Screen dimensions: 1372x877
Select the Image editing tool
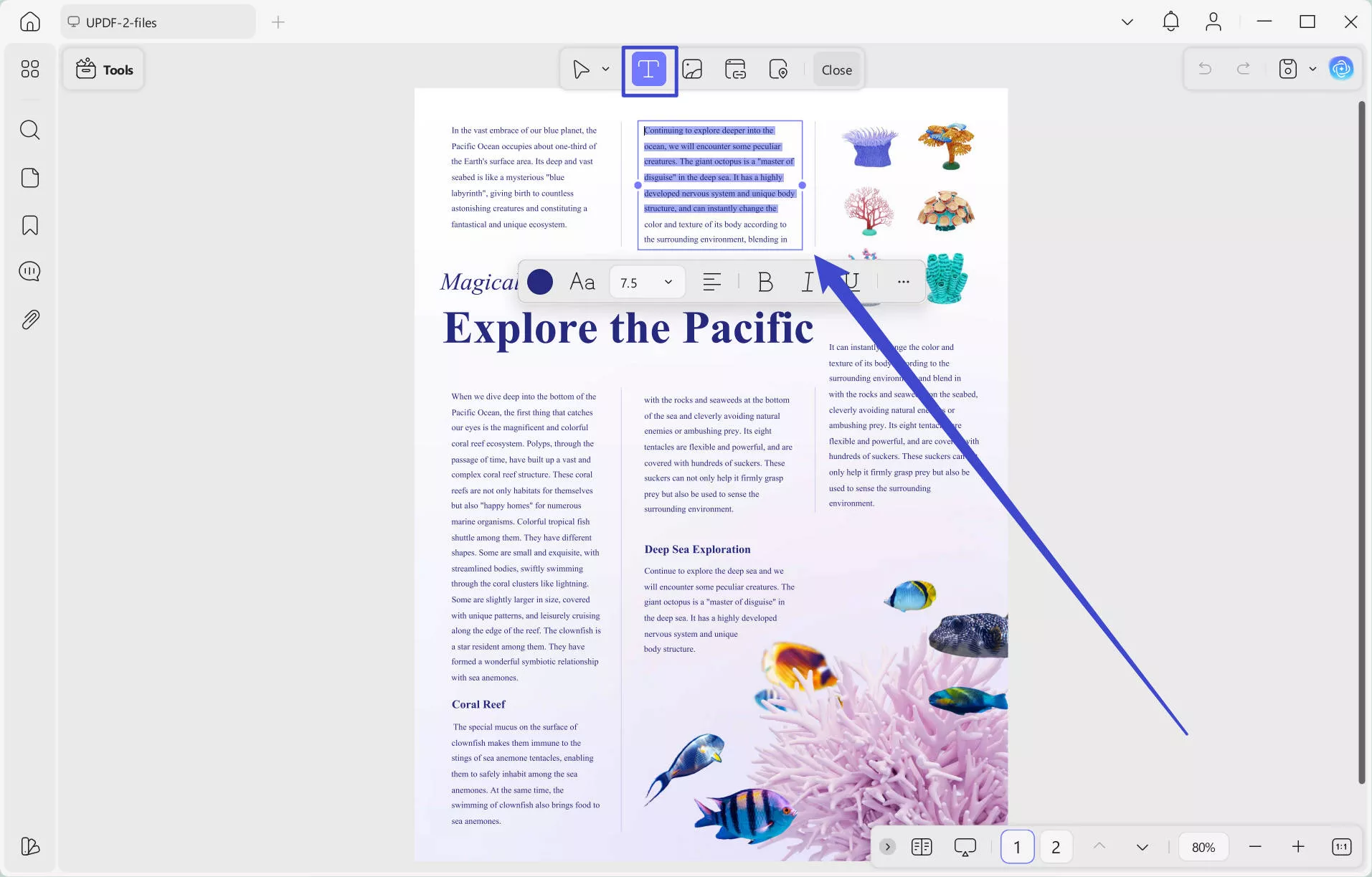pyautogui.click(x=691, y=69)
